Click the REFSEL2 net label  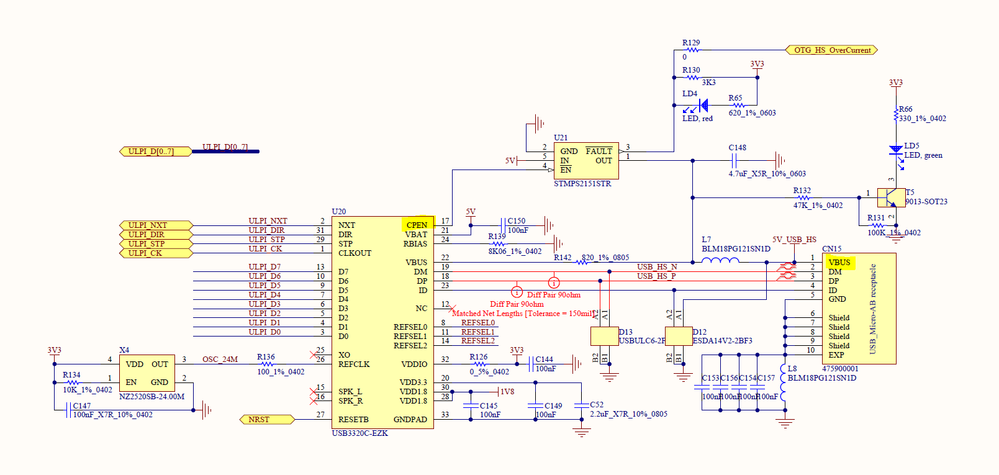pyautogui.click(x=478, y=341)
